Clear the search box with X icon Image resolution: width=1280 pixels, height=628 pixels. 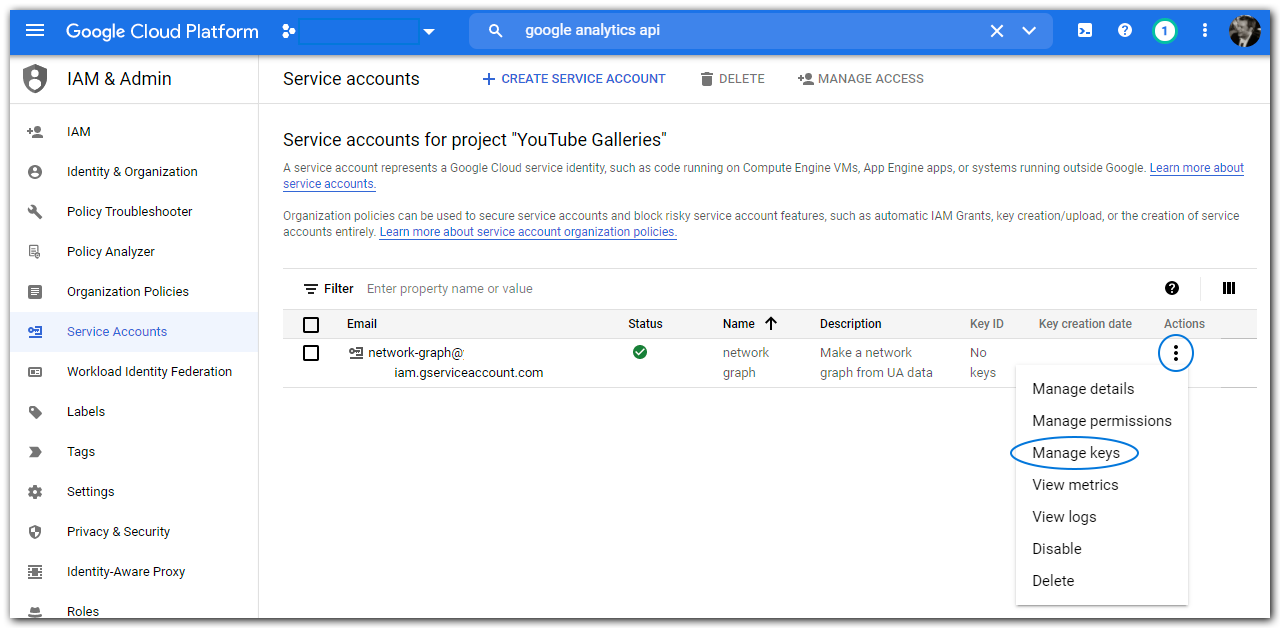(x=997, y=31)
